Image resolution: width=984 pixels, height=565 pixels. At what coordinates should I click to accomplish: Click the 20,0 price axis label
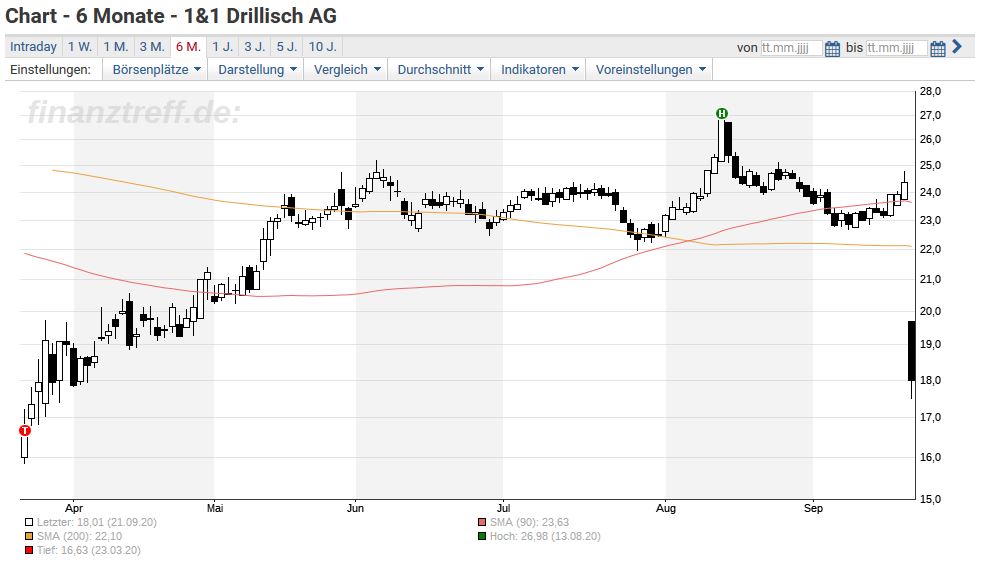click(x=930, y=311)
